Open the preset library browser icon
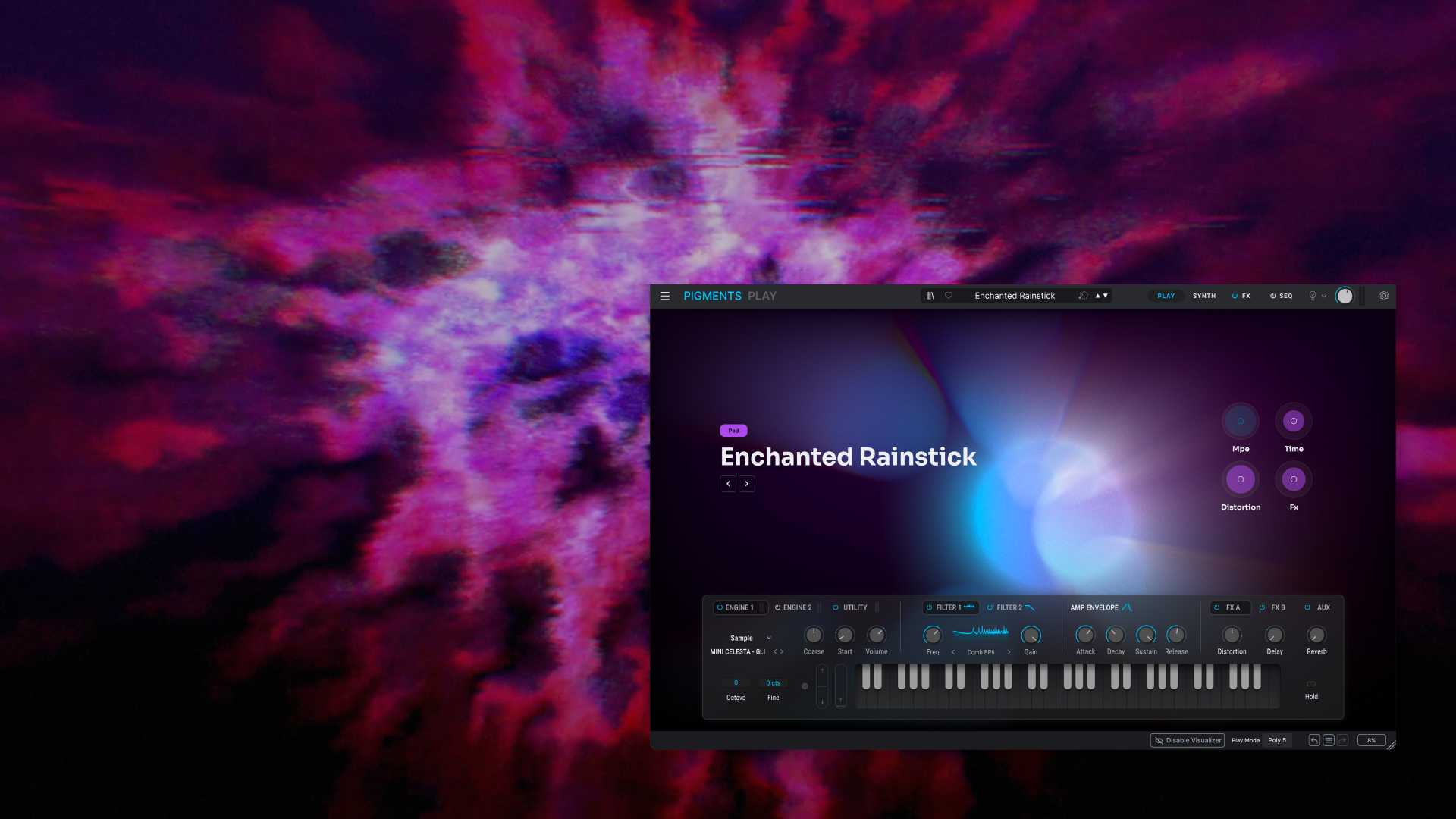1456x819 pixels. (930, 296)
